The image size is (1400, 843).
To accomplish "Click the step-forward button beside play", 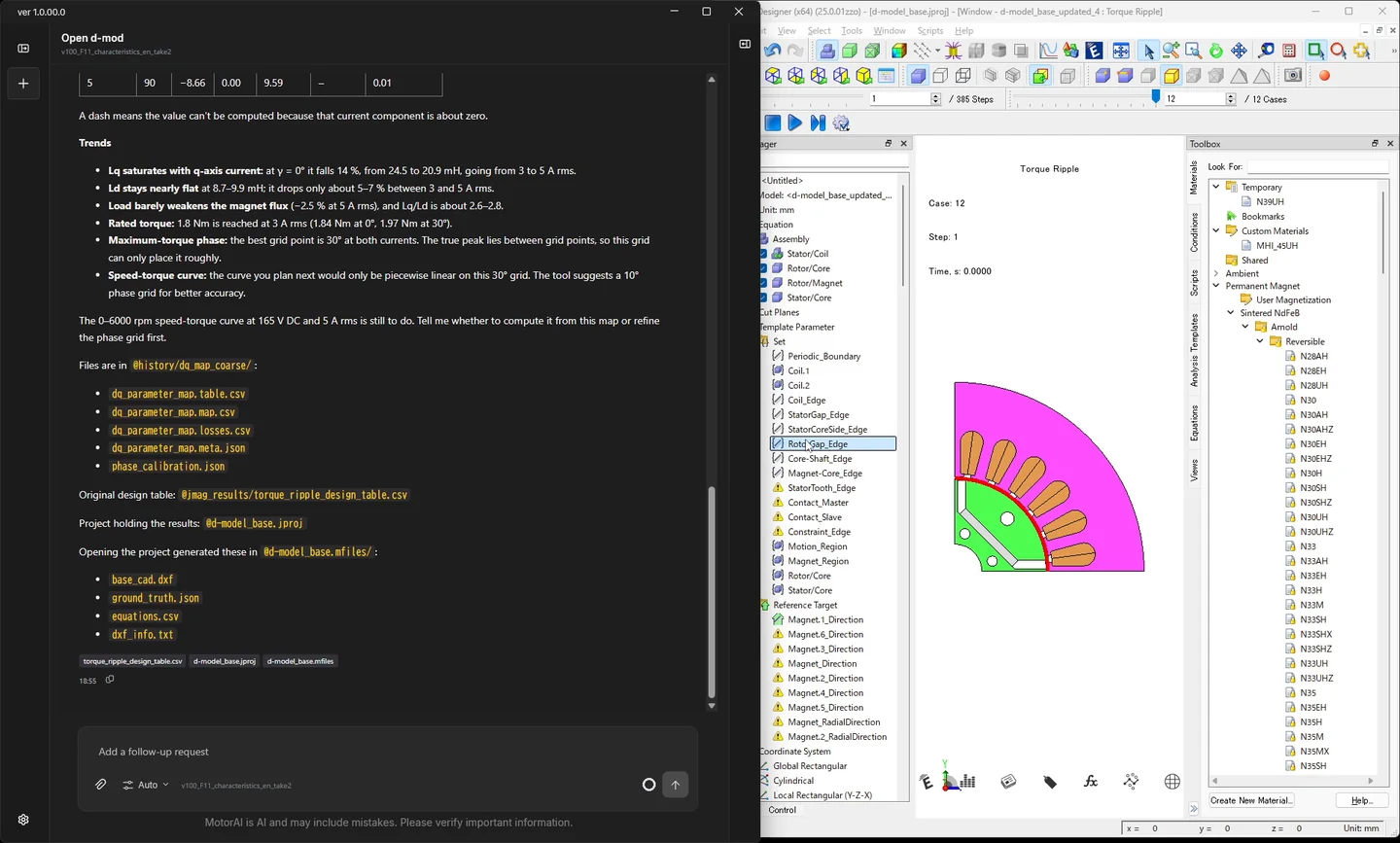I will pyautogui.click(x=818, y=123).
